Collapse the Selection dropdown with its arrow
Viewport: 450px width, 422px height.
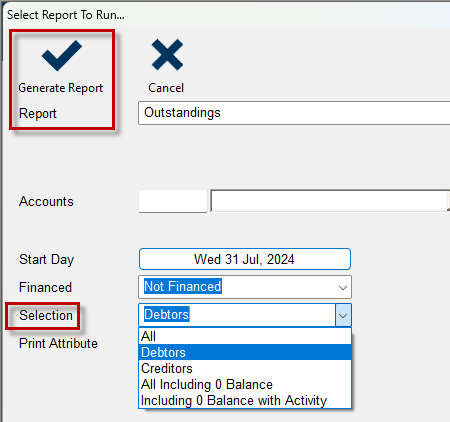(x=343, y=315)
